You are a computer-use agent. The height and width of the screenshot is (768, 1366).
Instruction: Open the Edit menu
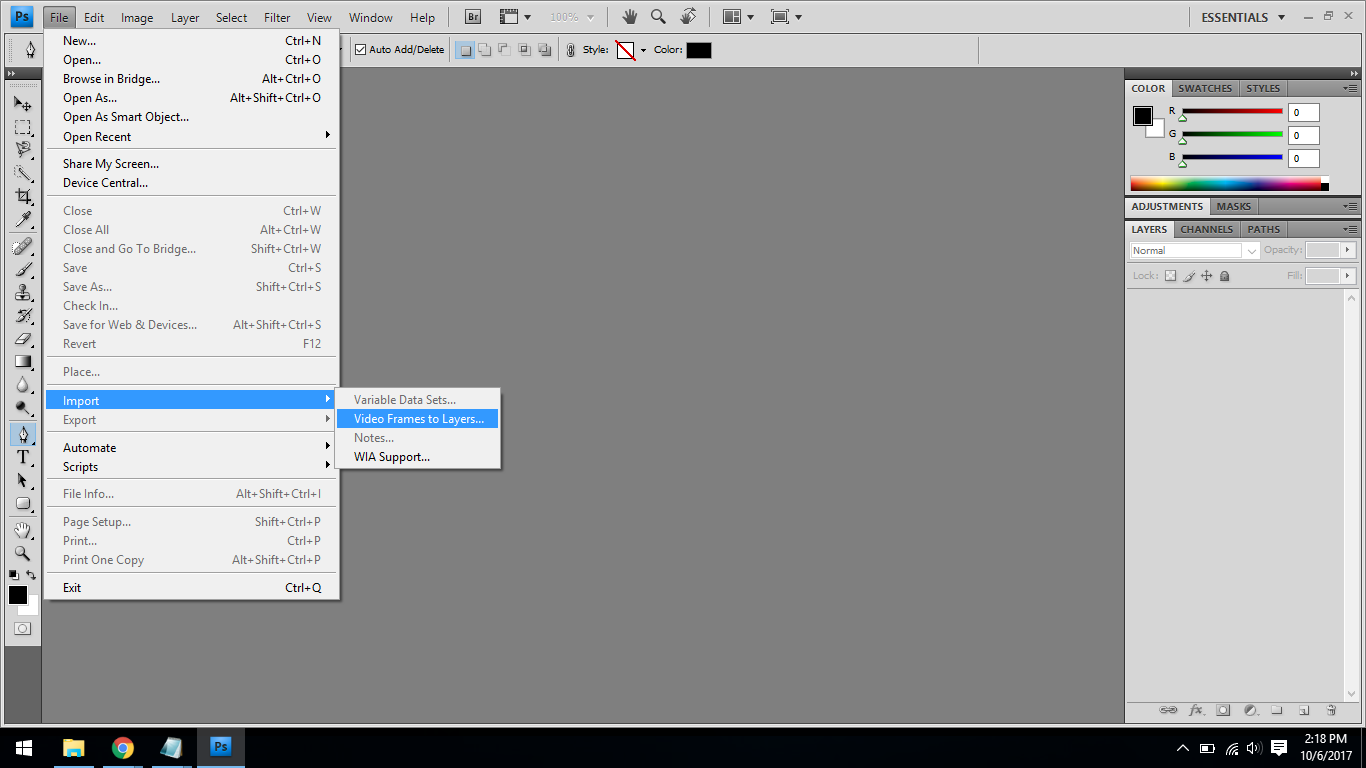point(94,17)
